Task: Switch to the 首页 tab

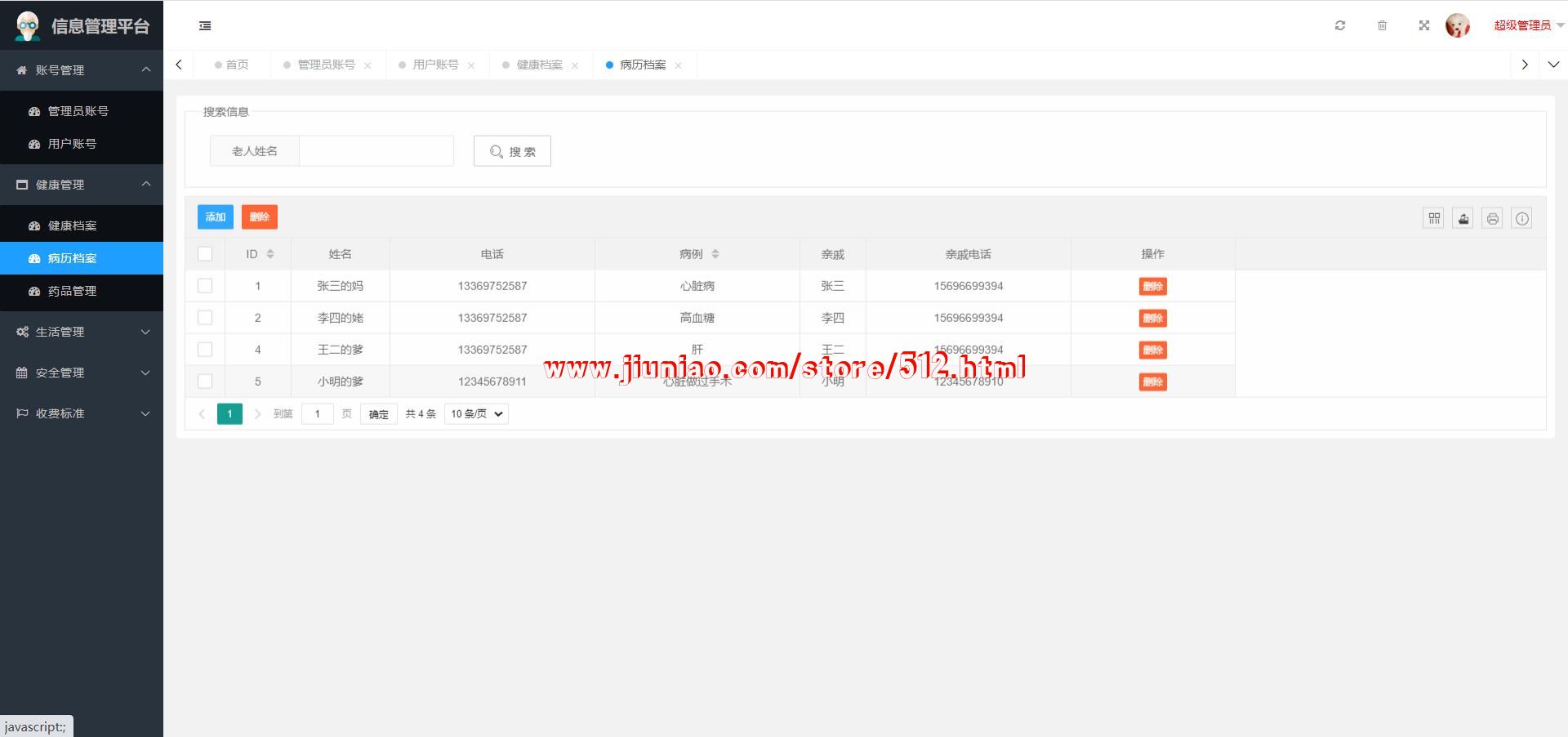Action: pyautogui.click(x=232, y=65)
